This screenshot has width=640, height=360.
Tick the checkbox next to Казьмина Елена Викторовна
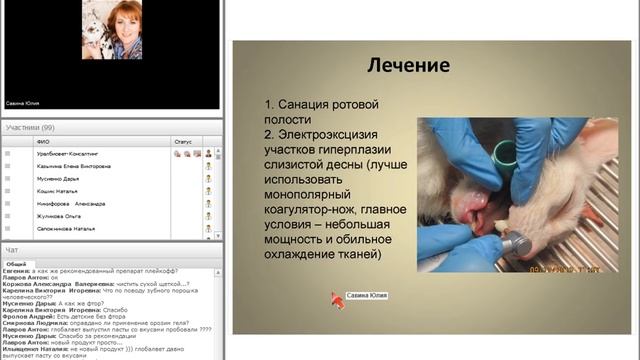pos(7,166)
